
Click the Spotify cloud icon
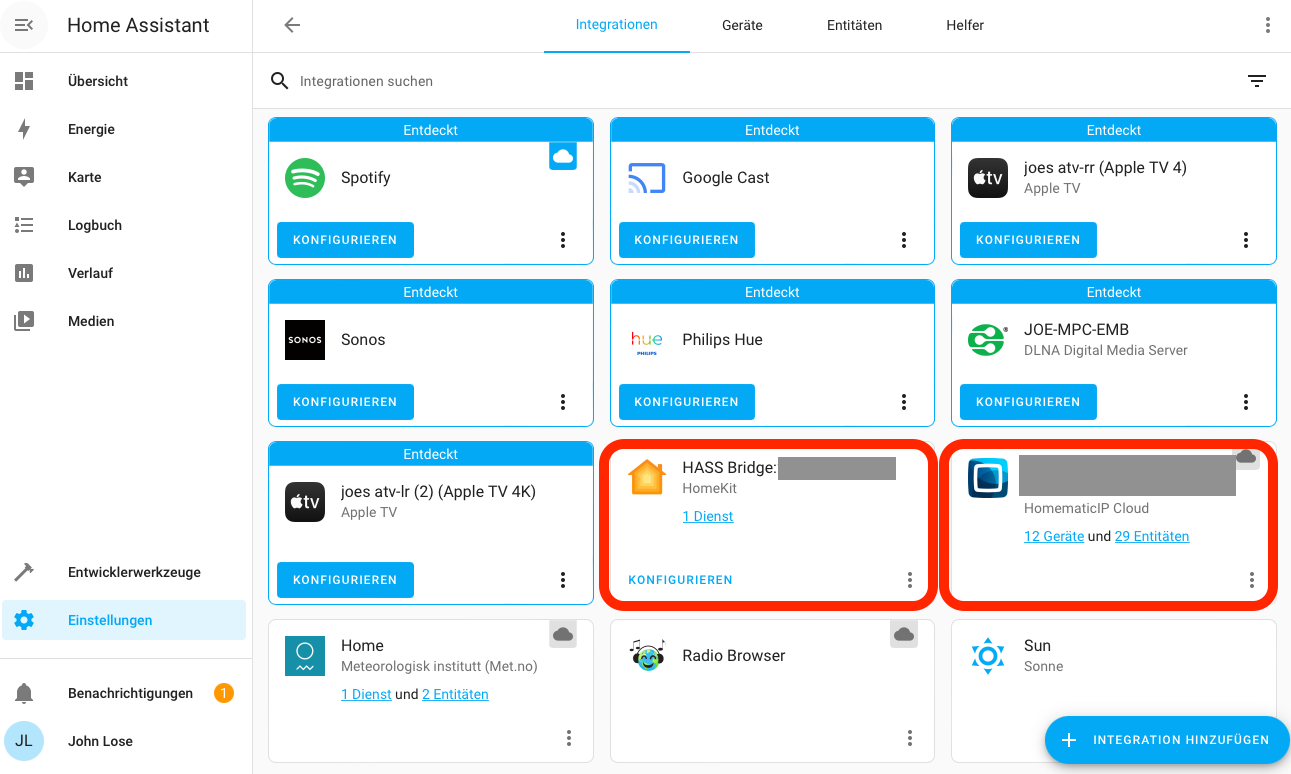563,156
